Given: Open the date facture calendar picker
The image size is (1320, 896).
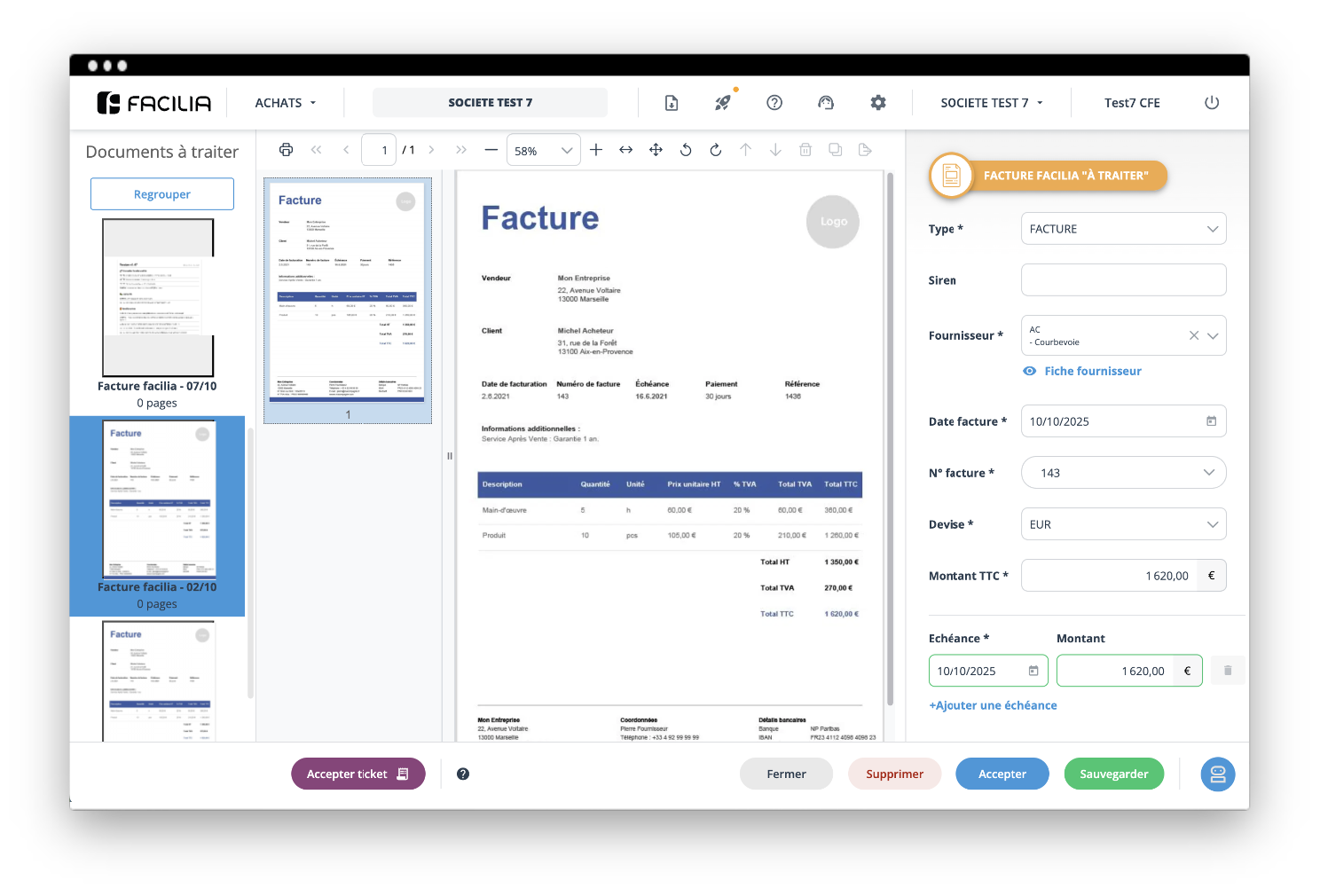Looking at the screenshot, I should [x=1211, y=421].
